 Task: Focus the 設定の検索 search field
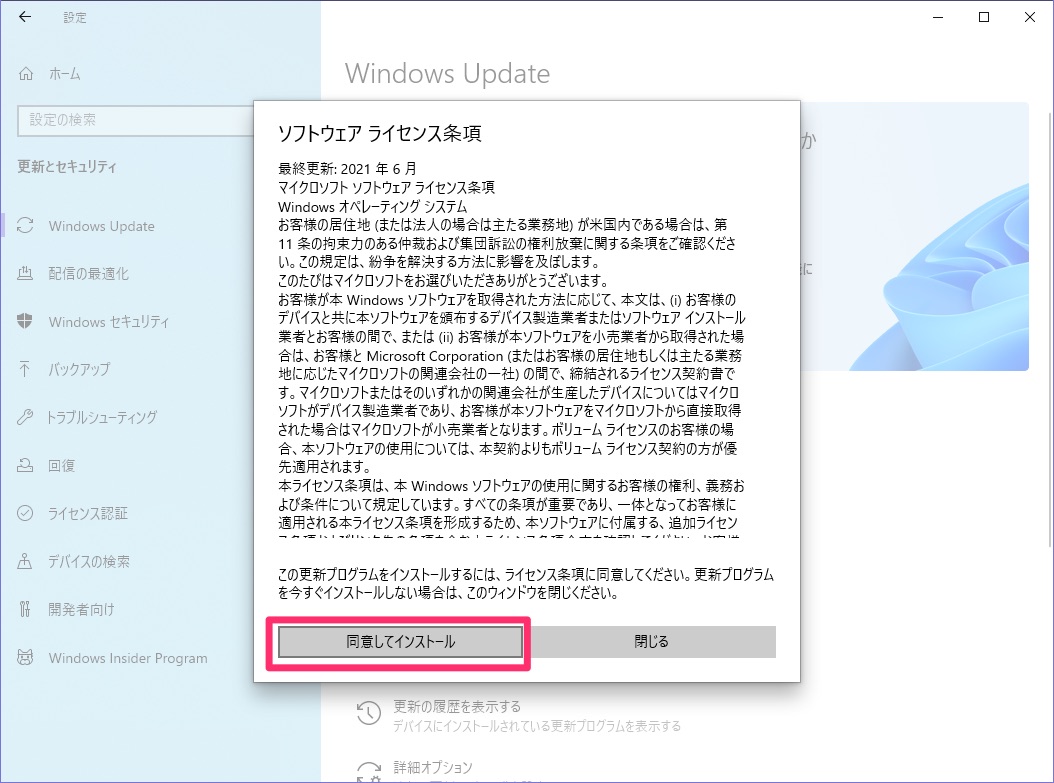click(135, 120)
